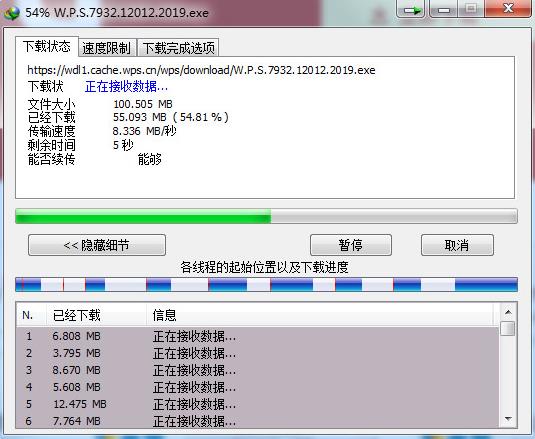
Task: Click the IDM globe icon in title bar
Action: [12, 13]
